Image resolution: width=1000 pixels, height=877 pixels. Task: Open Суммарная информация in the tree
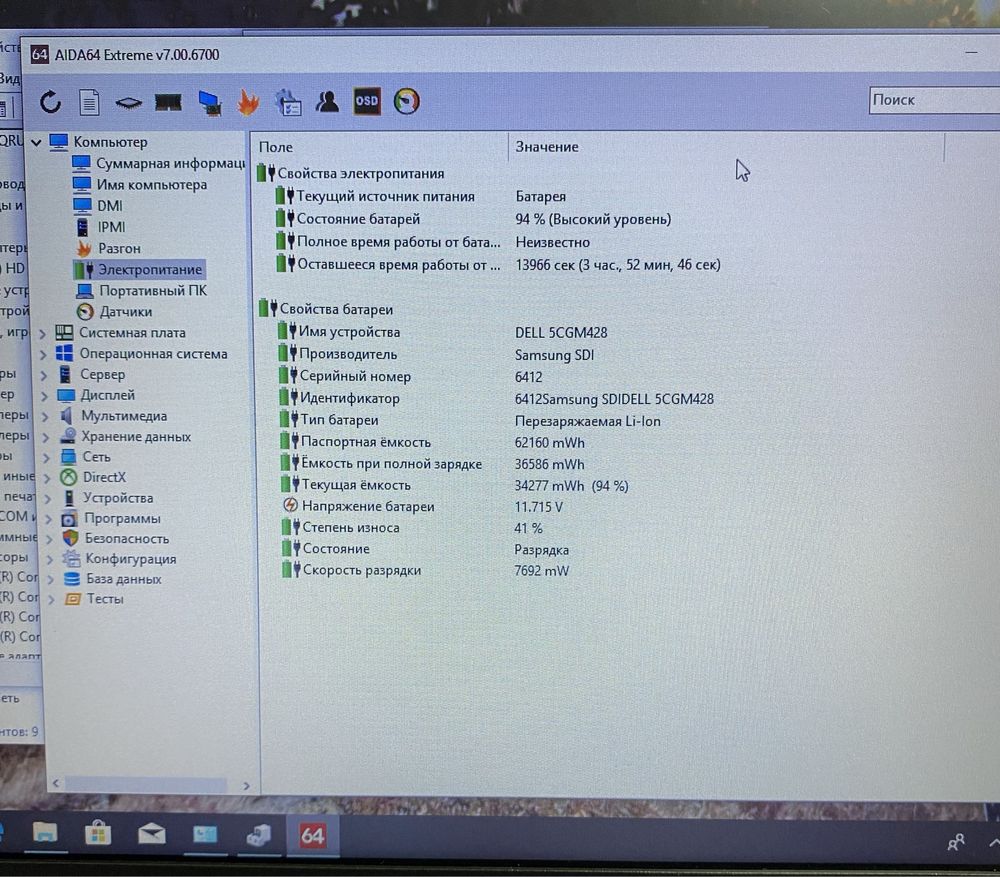170,163
